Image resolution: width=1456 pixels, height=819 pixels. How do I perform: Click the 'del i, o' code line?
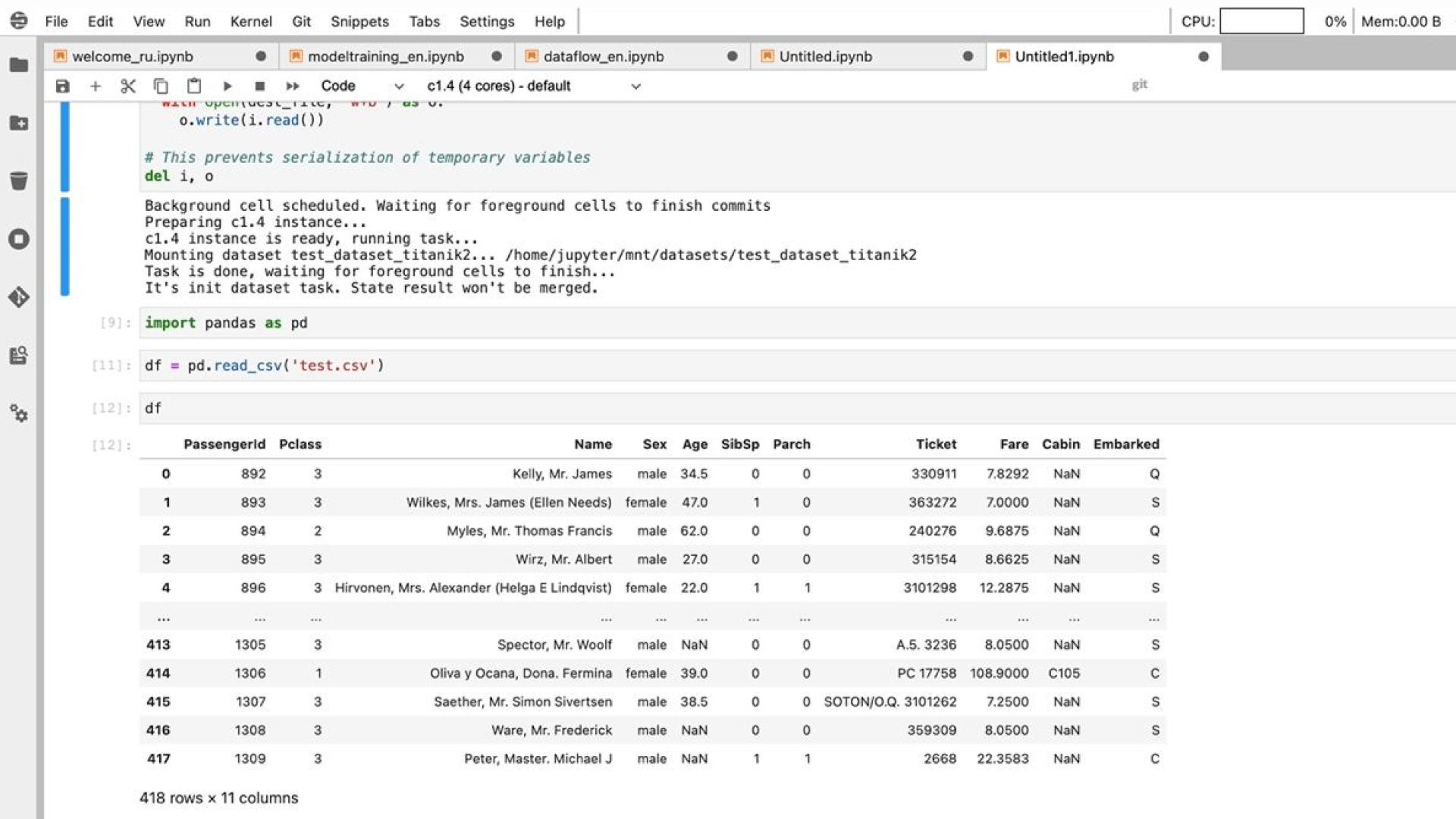click(179, 176)
